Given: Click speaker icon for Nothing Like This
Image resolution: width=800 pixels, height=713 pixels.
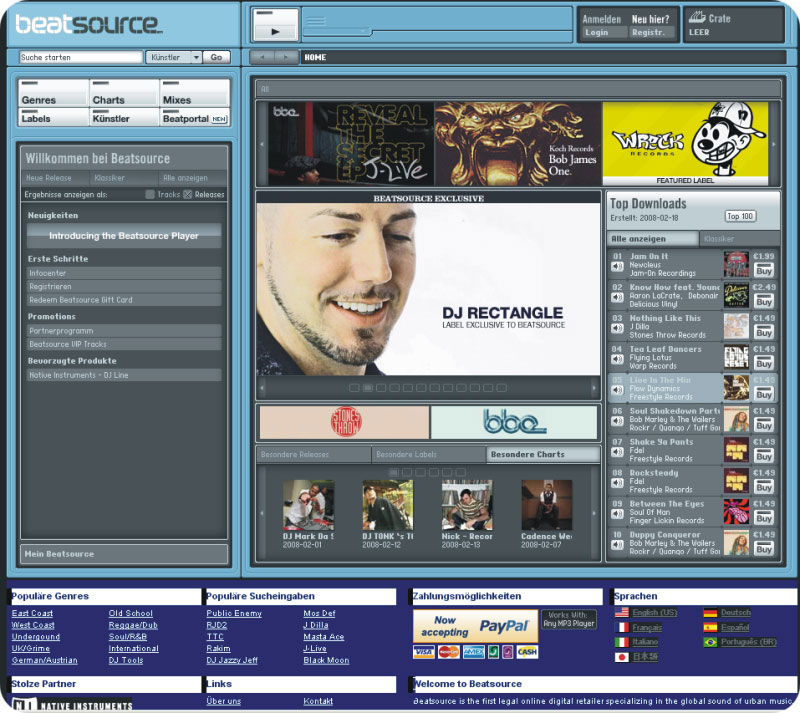Looking at the screenshot, I should (617, 329).
